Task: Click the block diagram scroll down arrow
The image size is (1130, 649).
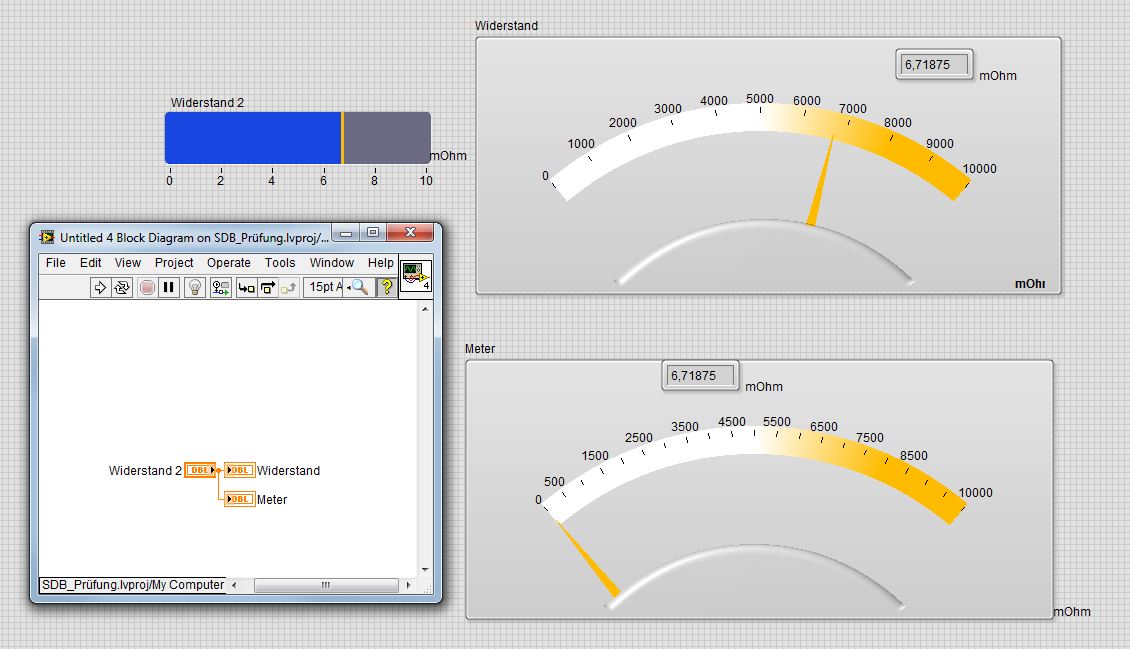Action: click(425, 570)
